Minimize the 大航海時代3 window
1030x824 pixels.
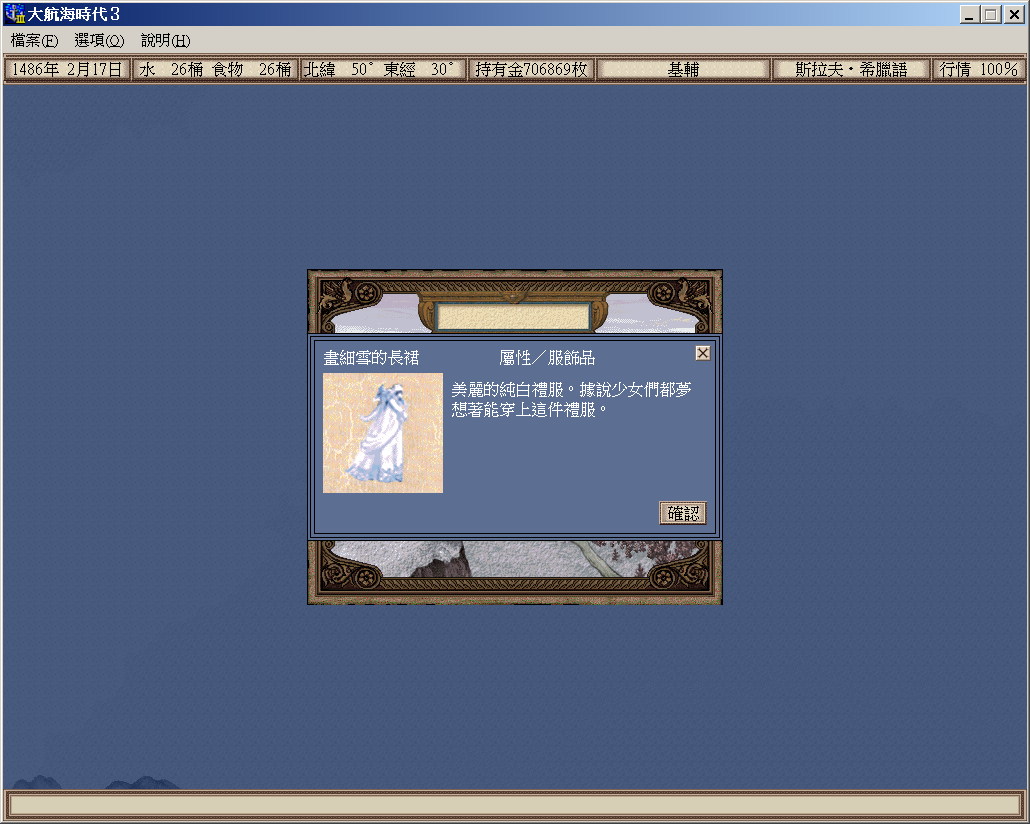pyautogui.click(x=969, y=14)
